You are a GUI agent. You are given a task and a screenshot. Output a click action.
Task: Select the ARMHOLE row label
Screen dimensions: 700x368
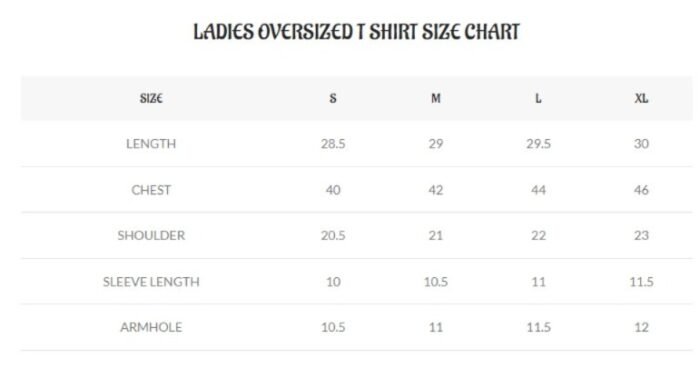tap(151, 327)
